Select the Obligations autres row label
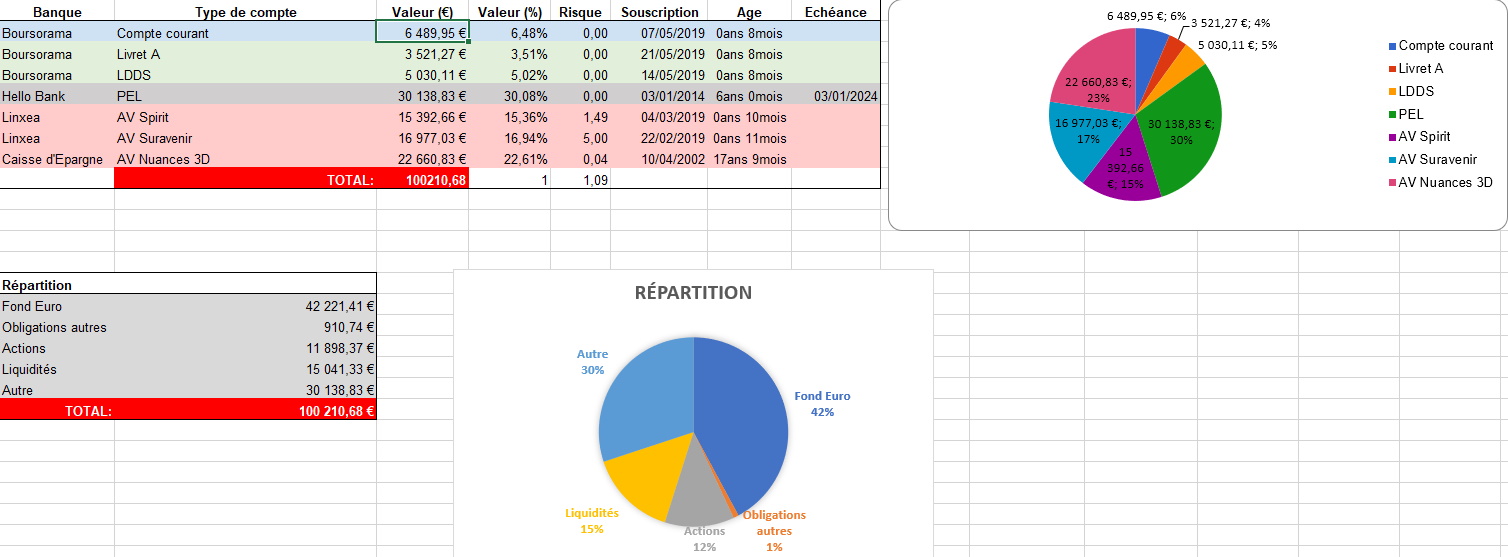Screen dimensions: 1508x557 (55, 327)
